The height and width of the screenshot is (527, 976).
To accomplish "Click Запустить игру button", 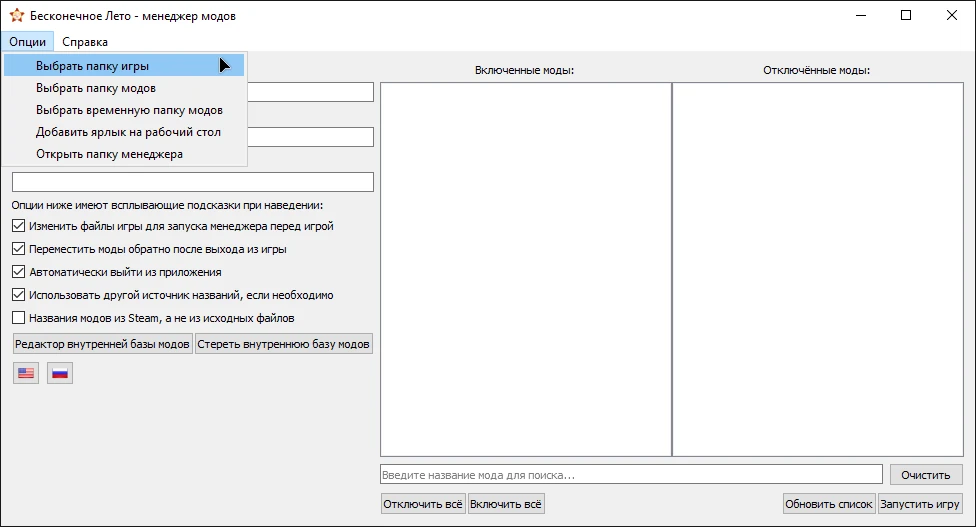I will coord(919,504).
